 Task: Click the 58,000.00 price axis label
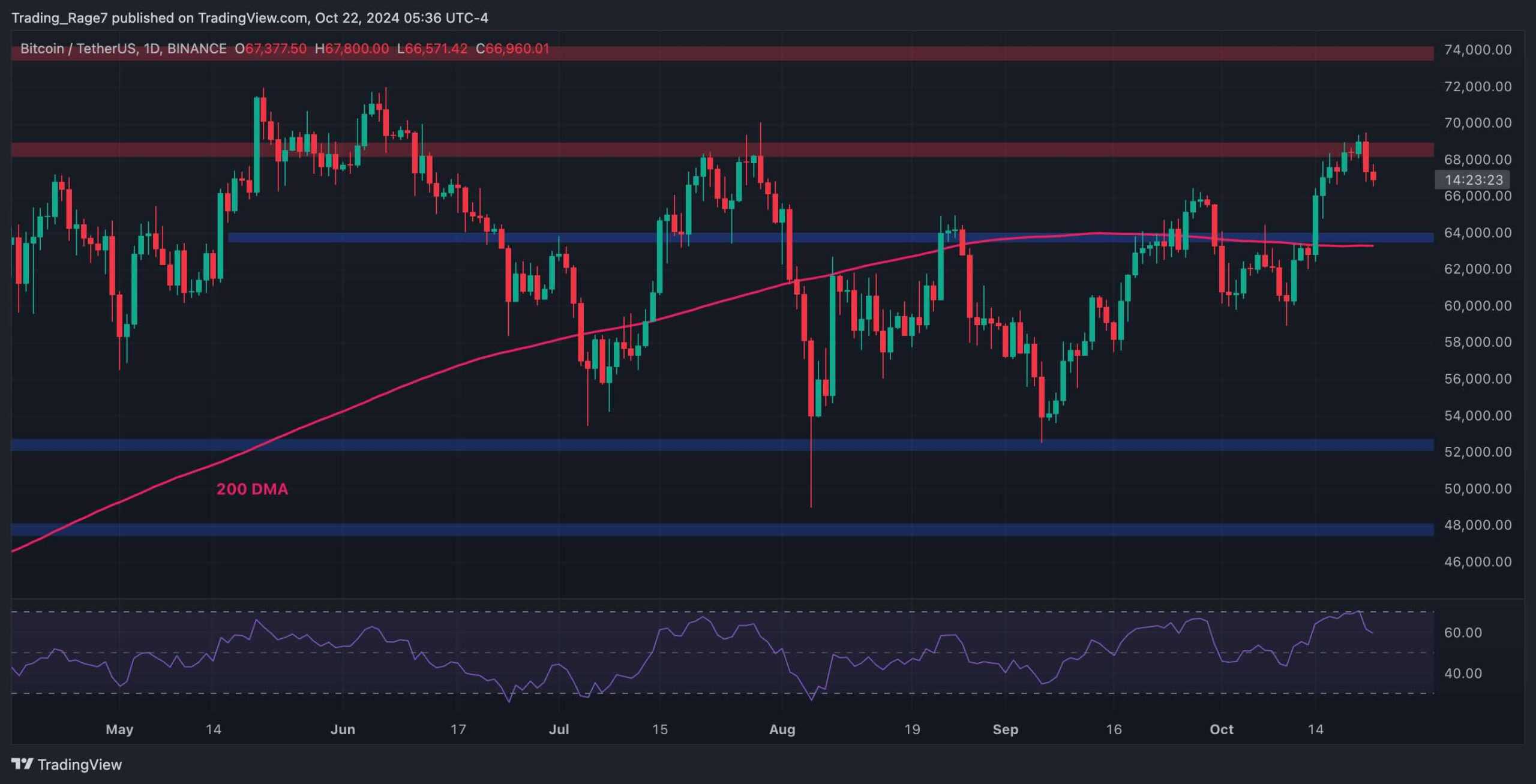[x=1478, y=343]
